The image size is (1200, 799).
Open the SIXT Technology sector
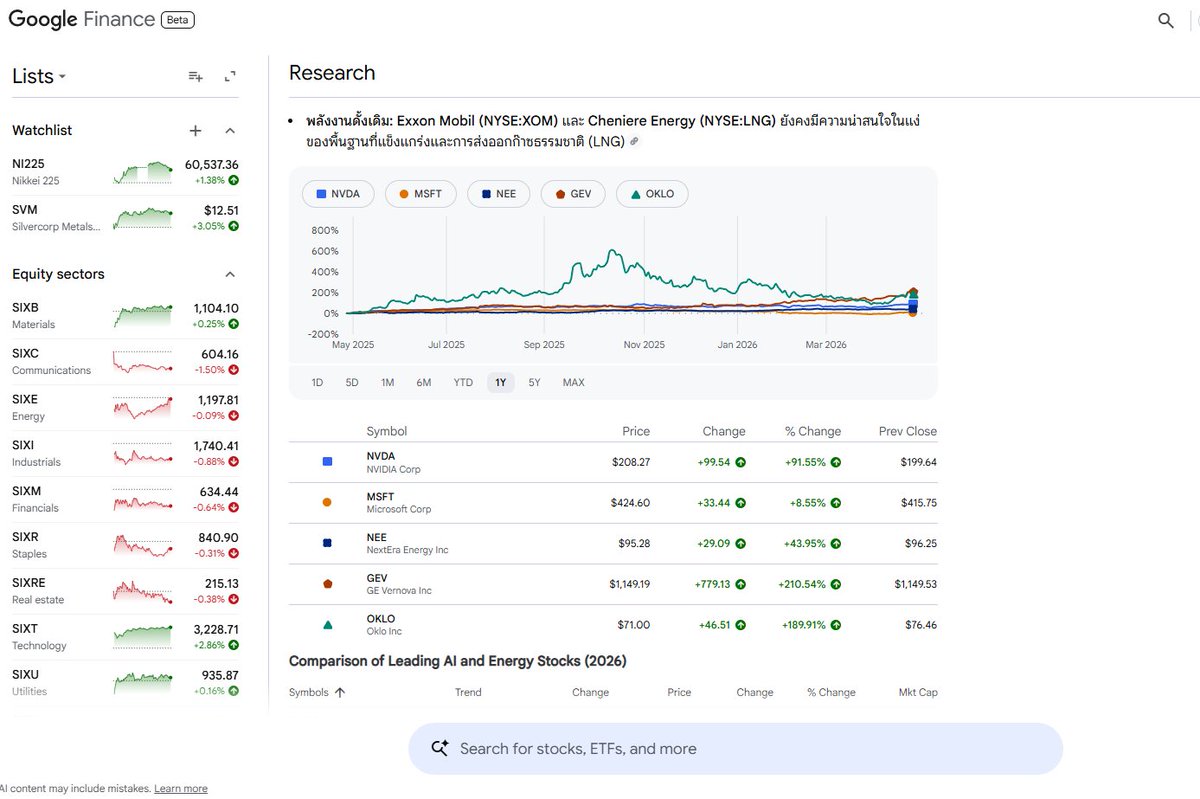coord(125,638)
